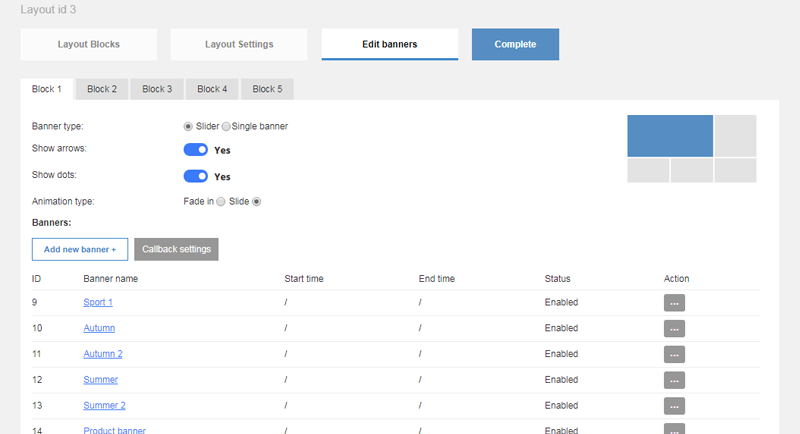Open Callback settings
The height and width of the screenshot is (434, 800).
[x=176, y=249]
